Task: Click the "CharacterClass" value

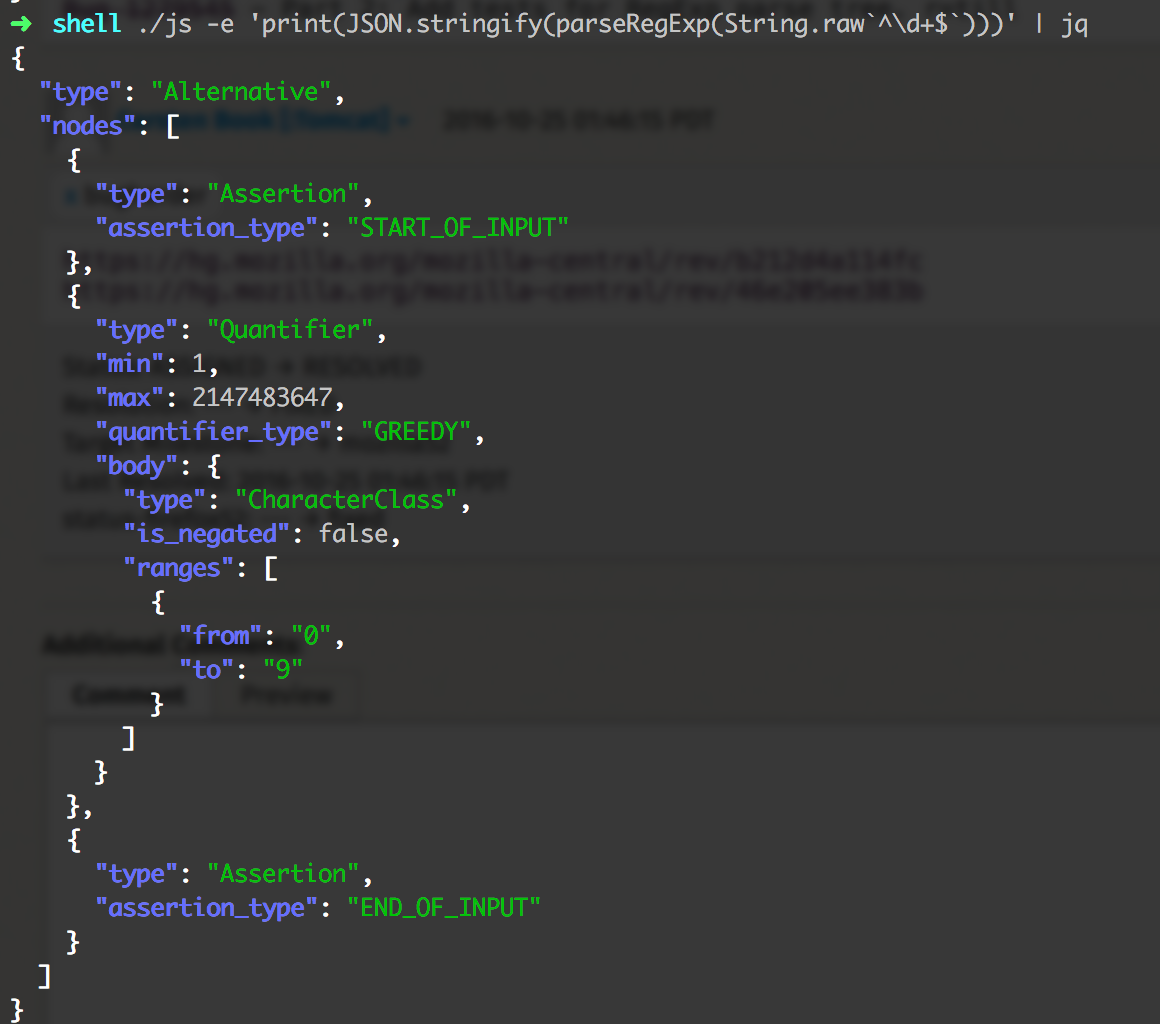Action: click(345, 500)
